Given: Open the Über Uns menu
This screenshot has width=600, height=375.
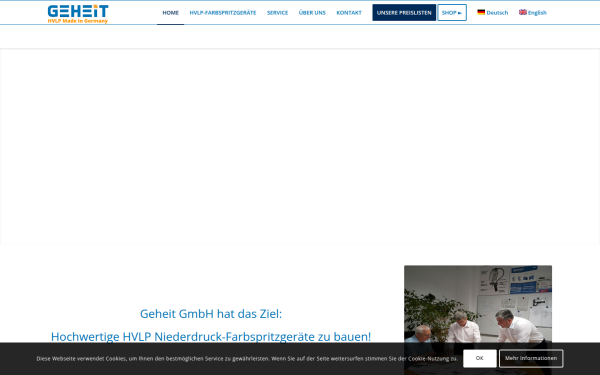Looking at the screenshot, I should click(312, 13).
